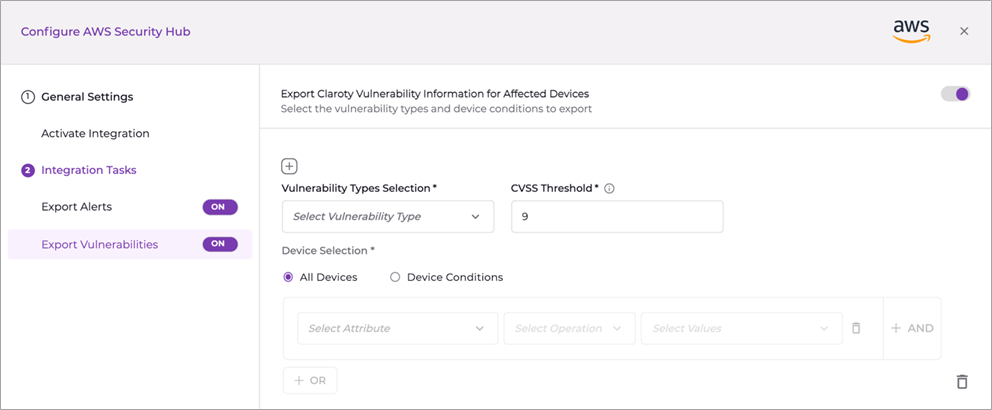Open Integration Tasks section

tap(89, 171)
